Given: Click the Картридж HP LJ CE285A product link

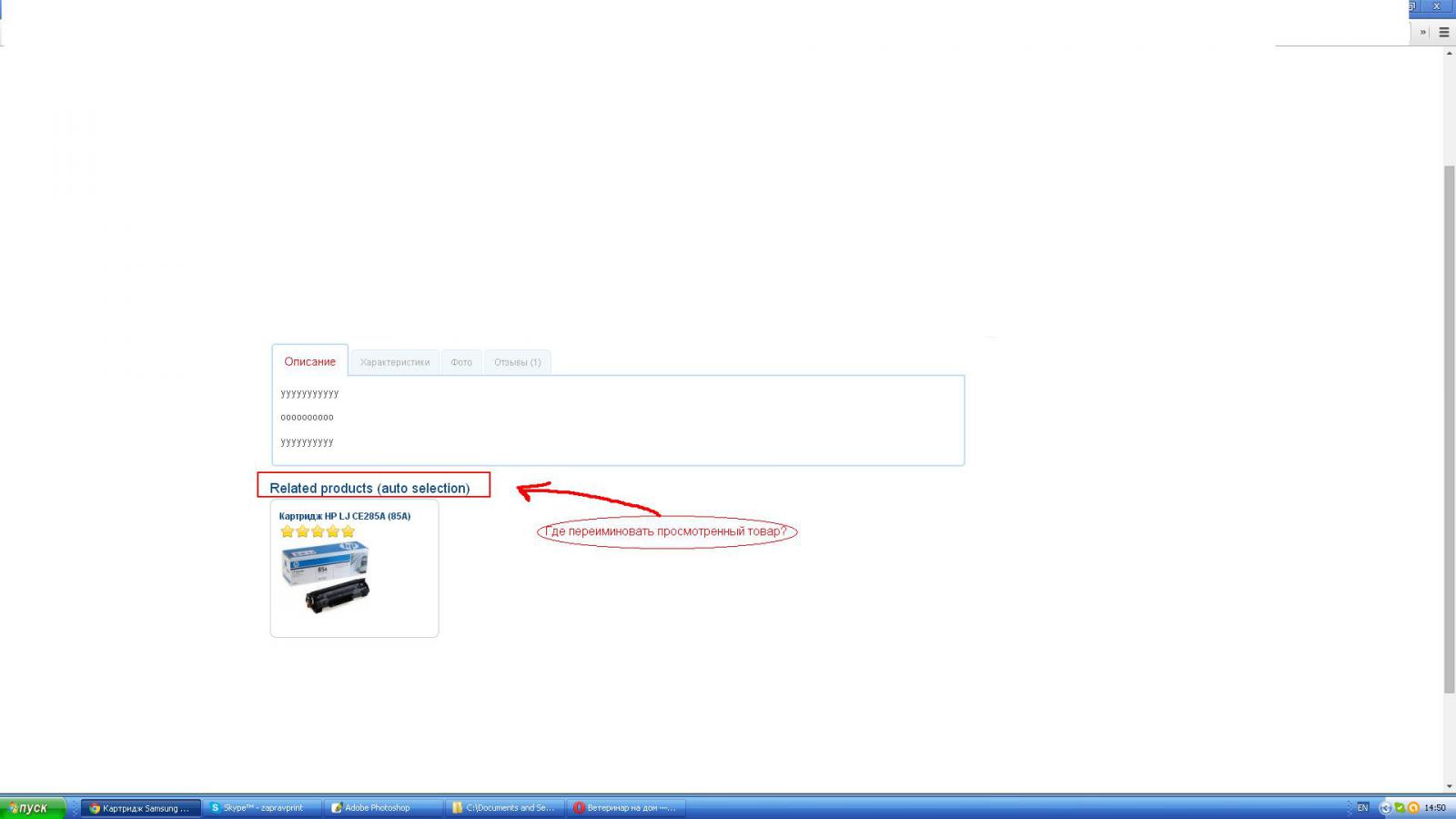Looking at the screenshot, I should point(344,516).
